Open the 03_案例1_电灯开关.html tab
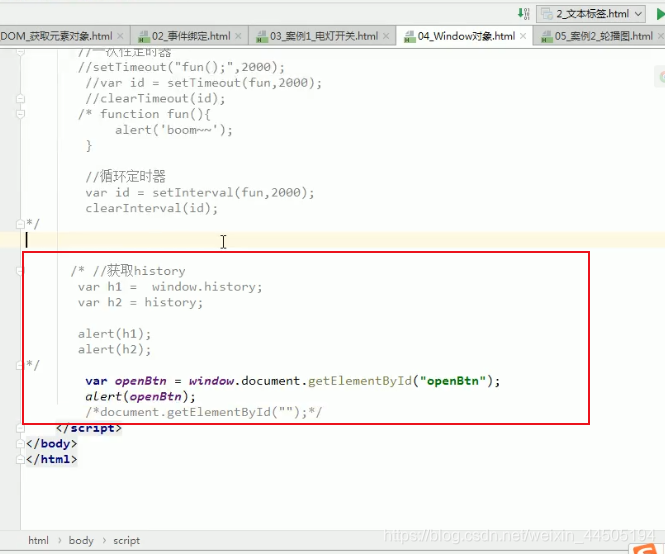This screenshot has height=554, width=665. pos(324,36)
